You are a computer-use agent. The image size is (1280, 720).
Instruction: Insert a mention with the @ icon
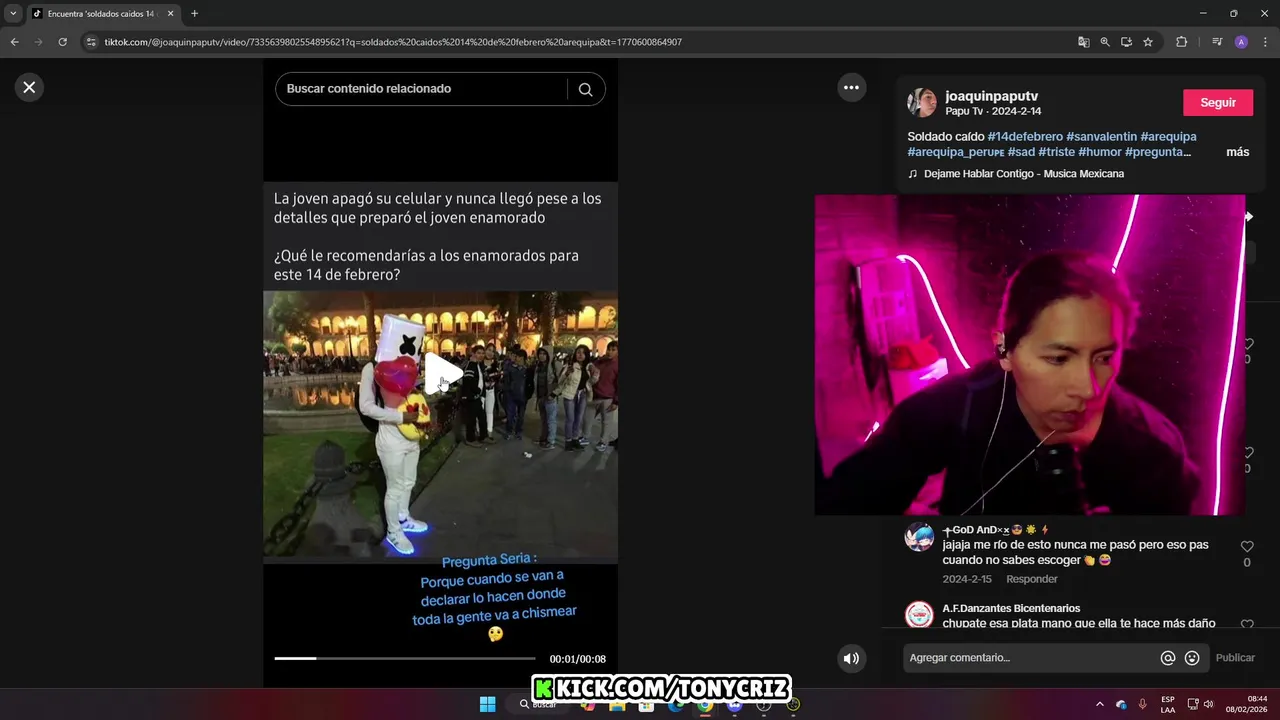coord(1167,658)
